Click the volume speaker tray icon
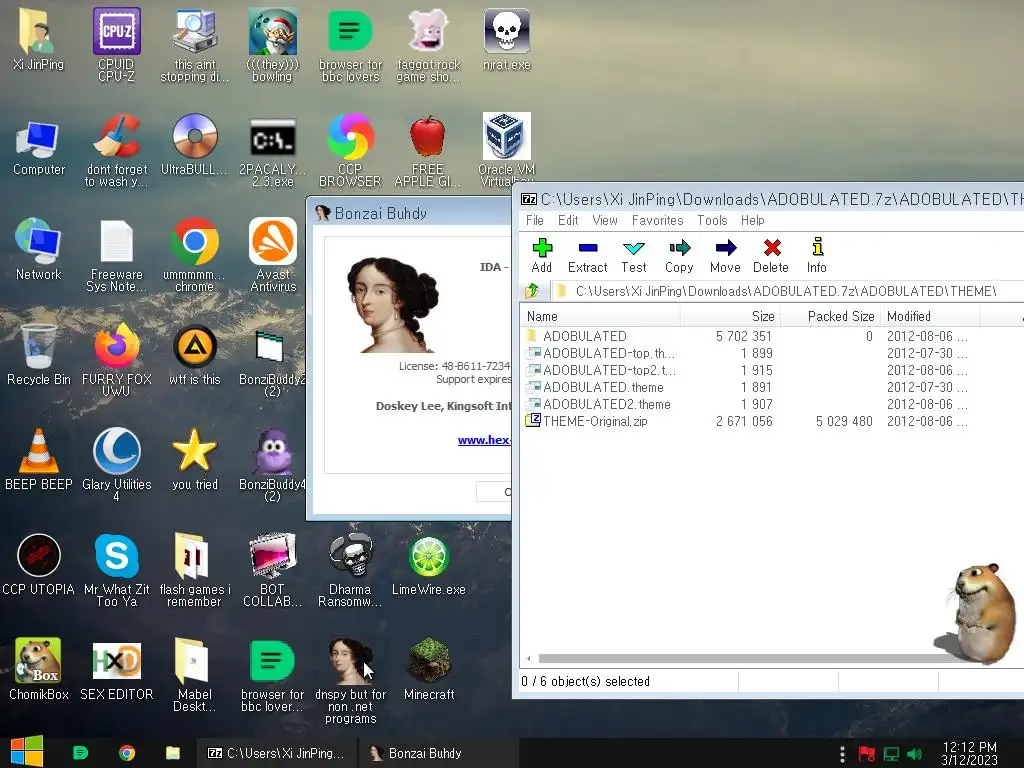Screen dimensions: 1024x768 (x=914, y=754)
